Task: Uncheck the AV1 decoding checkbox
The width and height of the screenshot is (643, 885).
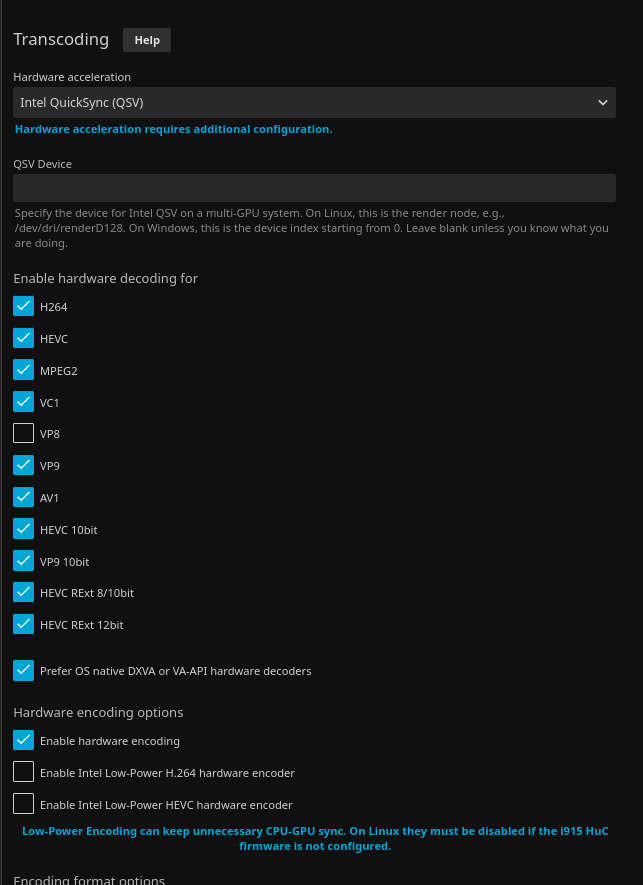Action: coord(24,497)
